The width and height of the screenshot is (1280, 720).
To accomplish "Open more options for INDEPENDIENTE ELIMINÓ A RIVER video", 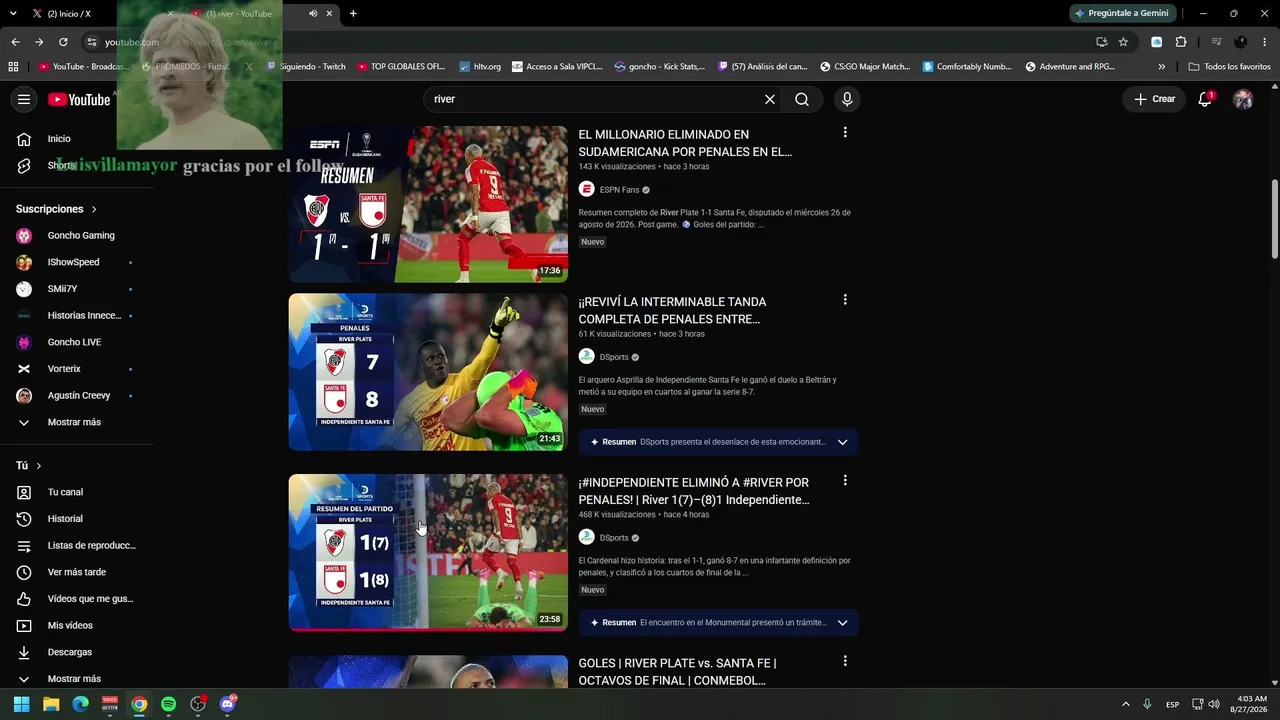I will click(845, 480).
